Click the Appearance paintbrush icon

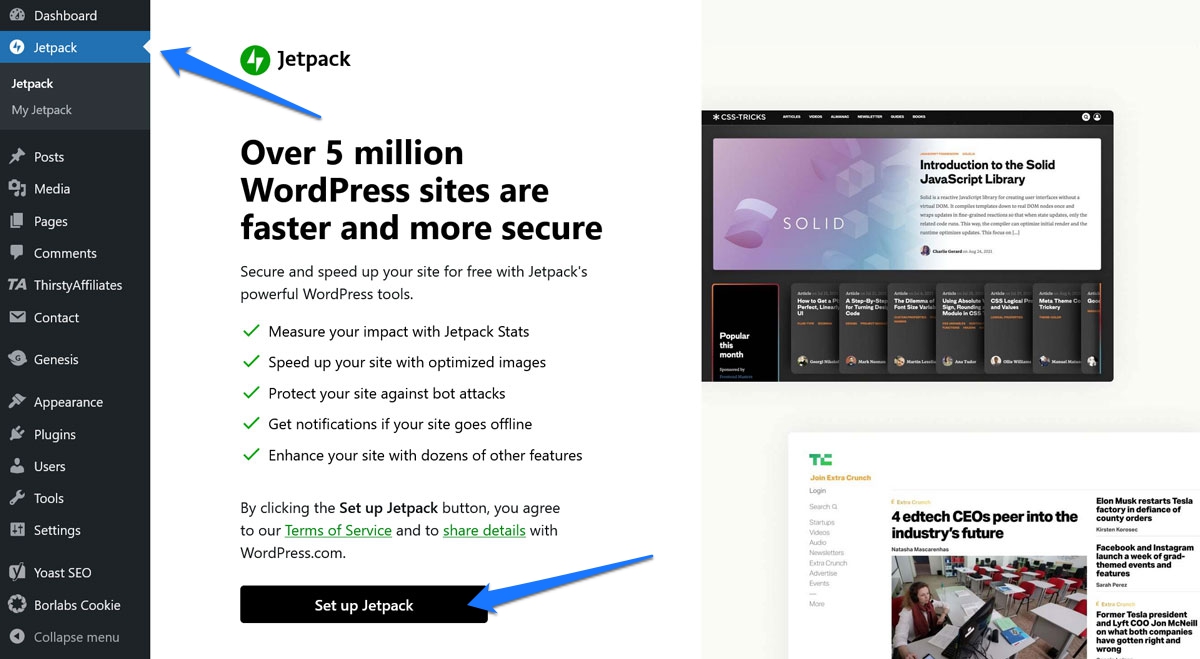pyautogui.click(x=16, y=402)
